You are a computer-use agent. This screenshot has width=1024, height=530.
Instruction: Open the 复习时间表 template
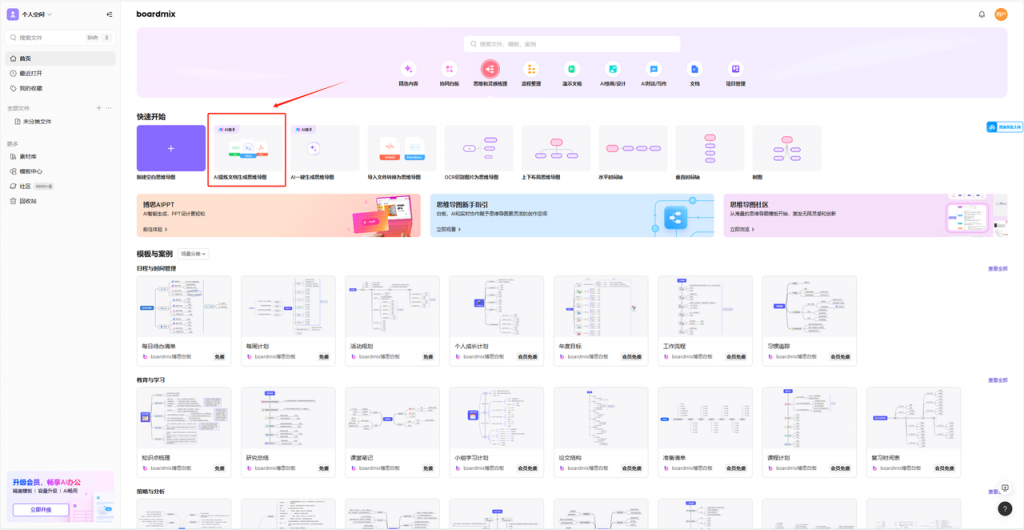click(914, 432)
